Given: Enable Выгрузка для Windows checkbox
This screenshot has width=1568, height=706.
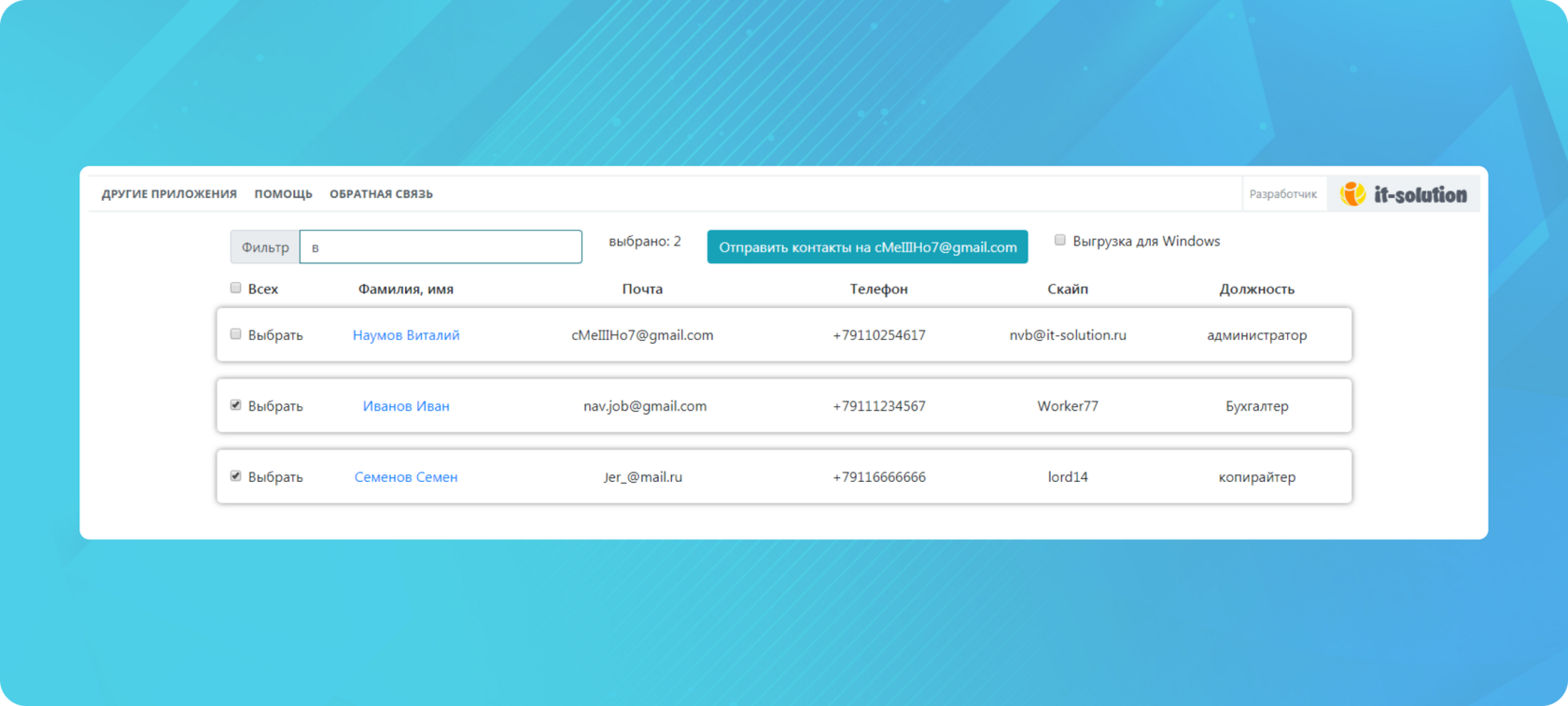Looking at the screenshot, I should point(1059,240).
